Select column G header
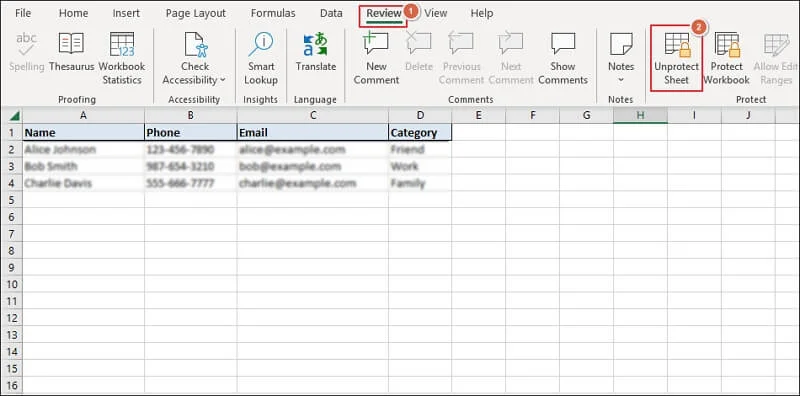This screenshot has width=800, height=396. pos(586,116)
